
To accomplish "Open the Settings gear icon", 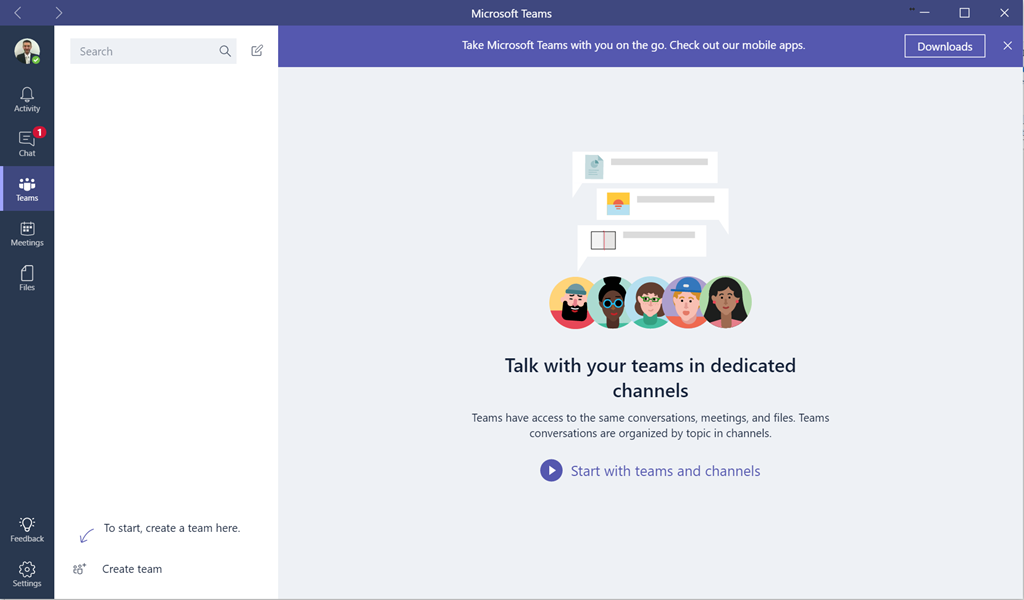I will tap(27, 573).
